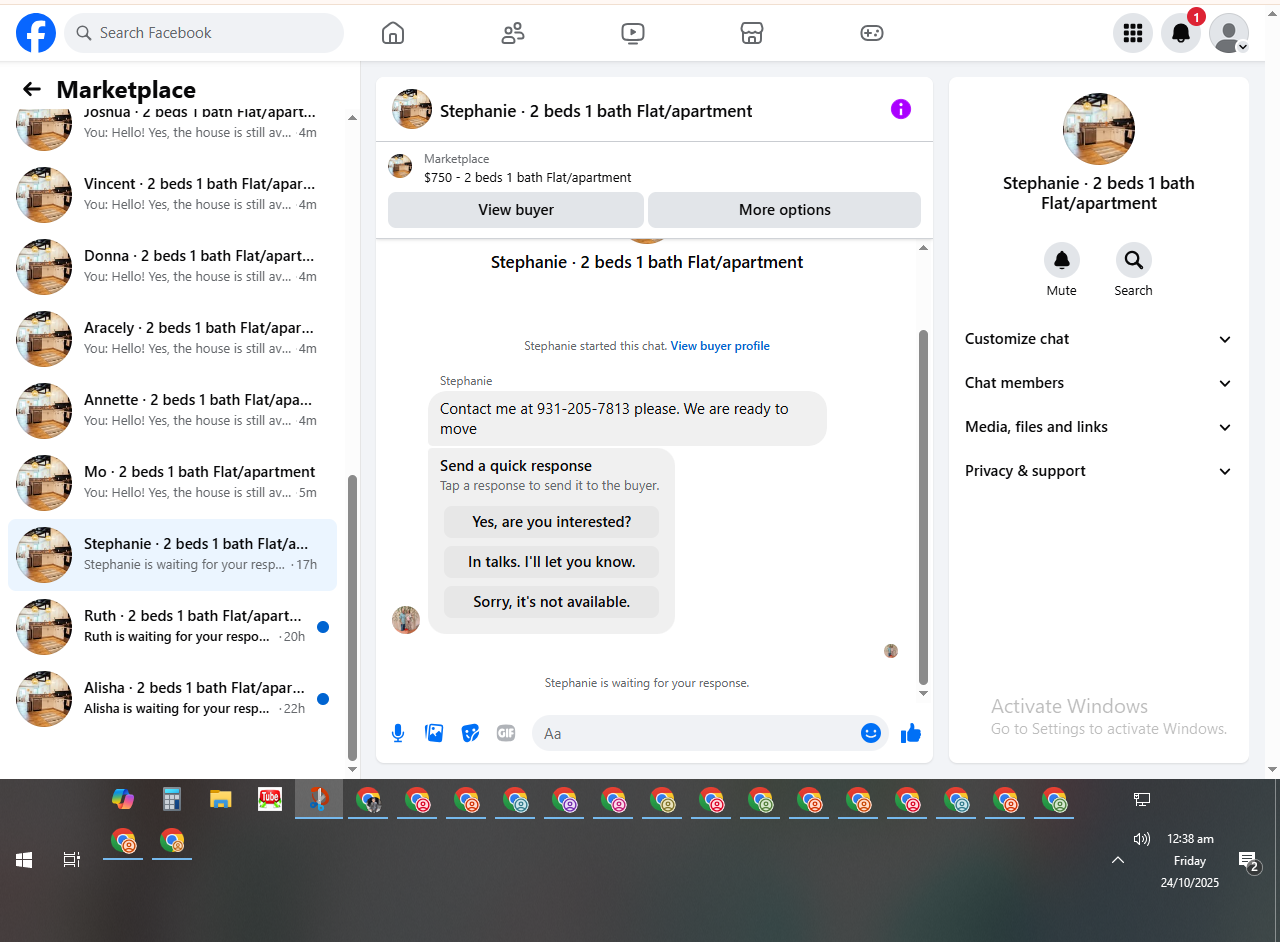Image resolution: width=1280 pixels, height=942 pixels.
Task: Click Stephanie's chat header title
Action: (596, 111)
